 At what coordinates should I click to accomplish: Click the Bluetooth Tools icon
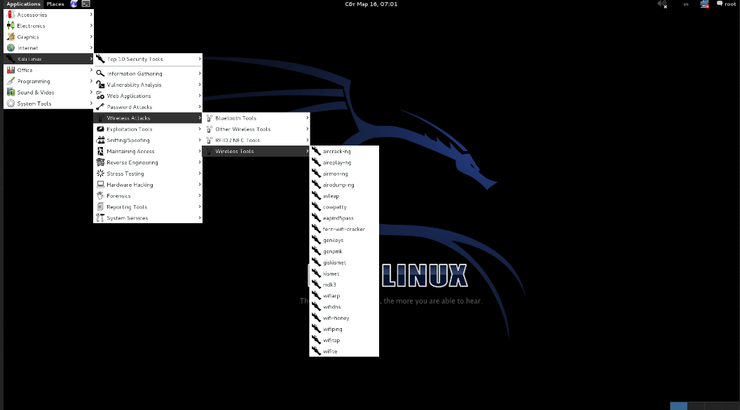[209, 118]
